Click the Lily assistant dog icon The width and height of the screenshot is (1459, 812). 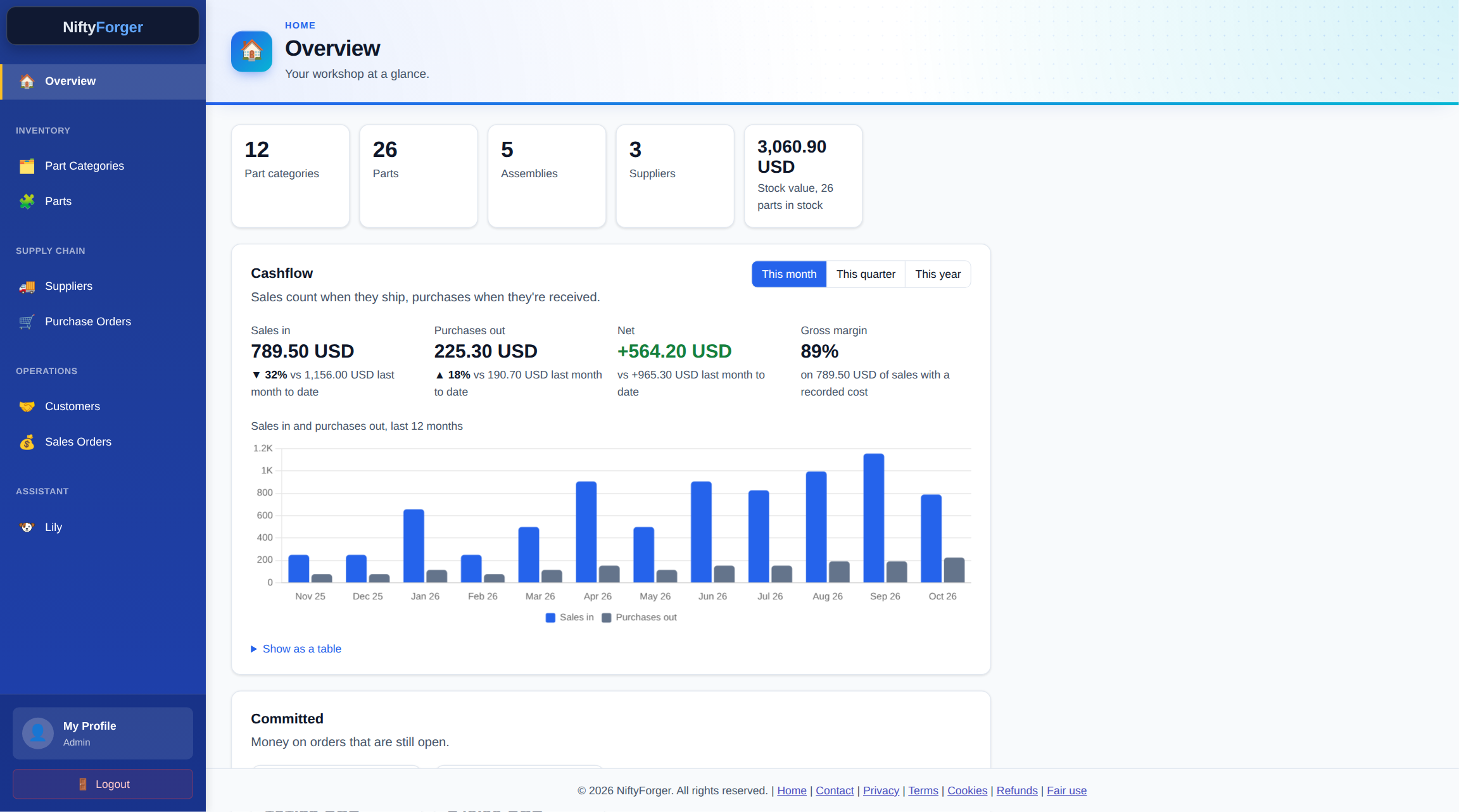coord(27,527)
